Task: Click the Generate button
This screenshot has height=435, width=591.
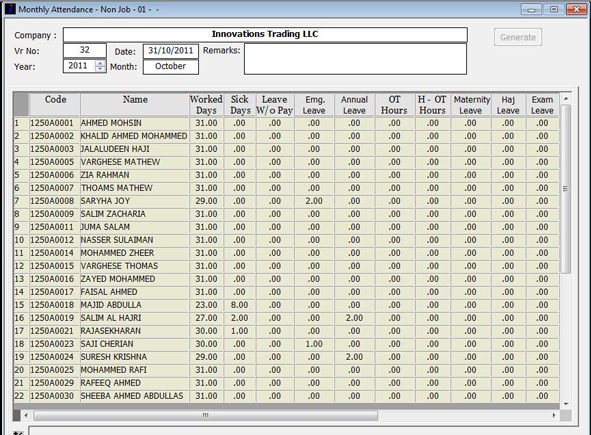Action: 518,37
